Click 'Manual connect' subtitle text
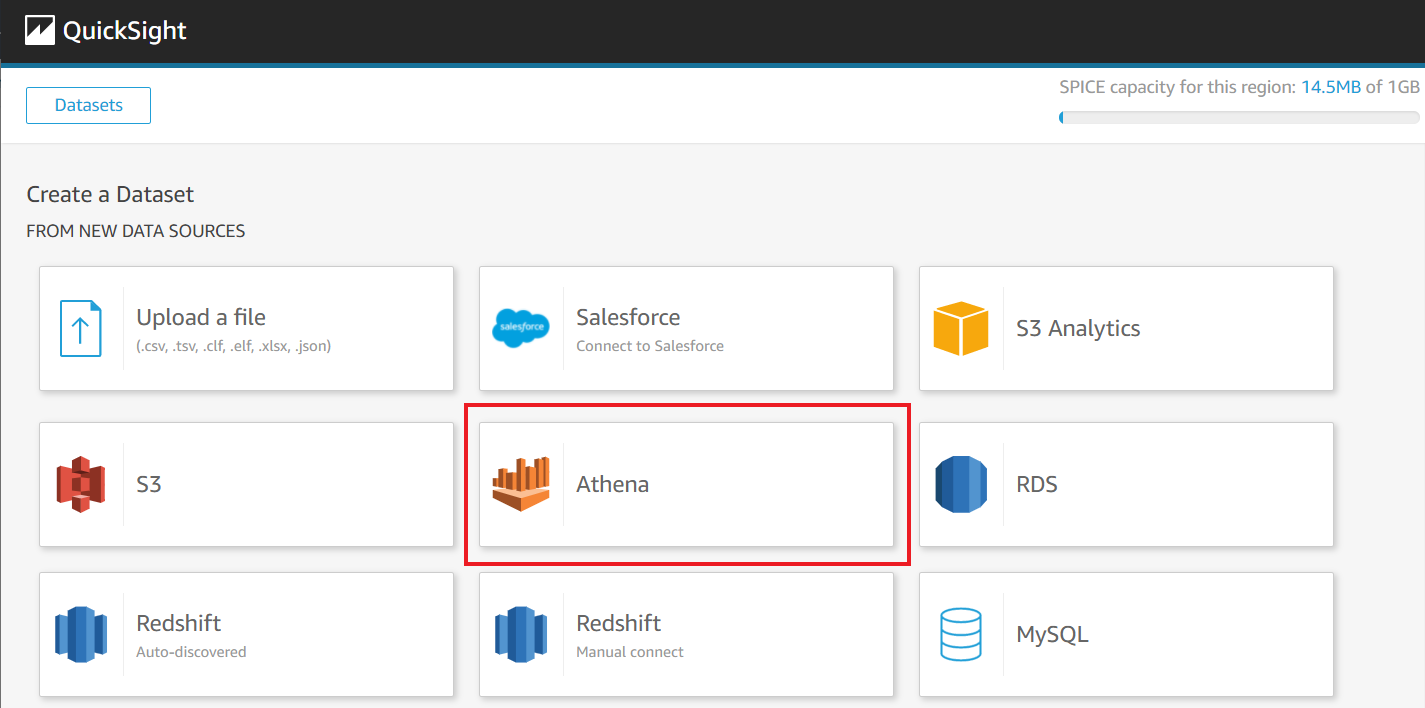The image size is (1425, 708). [630, 652]
